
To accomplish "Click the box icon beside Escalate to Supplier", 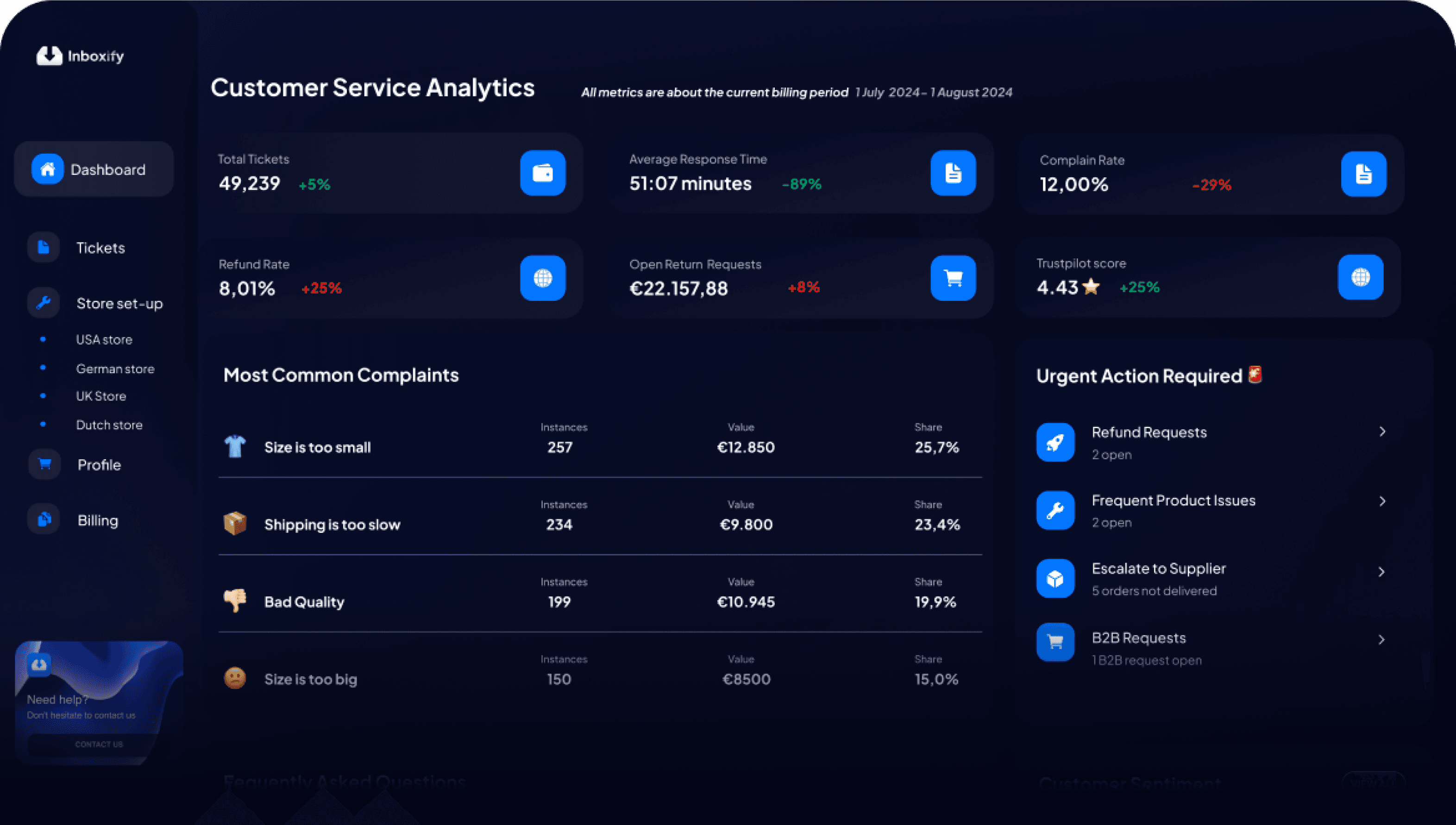I will 1055,579.
